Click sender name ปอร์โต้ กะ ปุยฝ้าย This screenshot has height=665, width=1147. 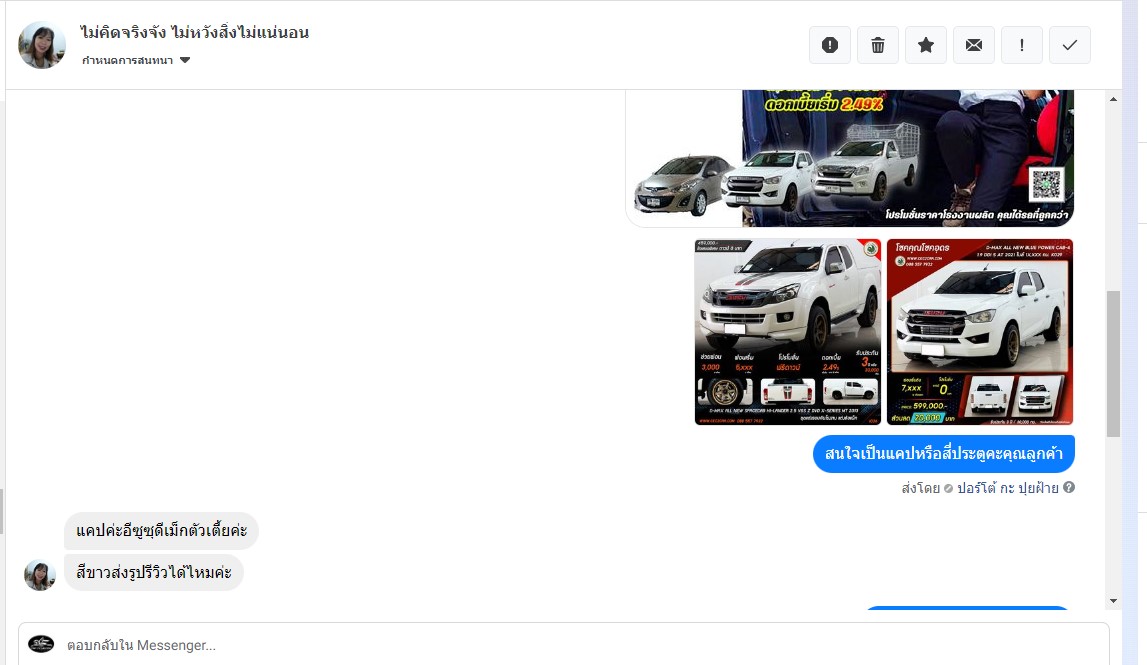pos(1008,488)
